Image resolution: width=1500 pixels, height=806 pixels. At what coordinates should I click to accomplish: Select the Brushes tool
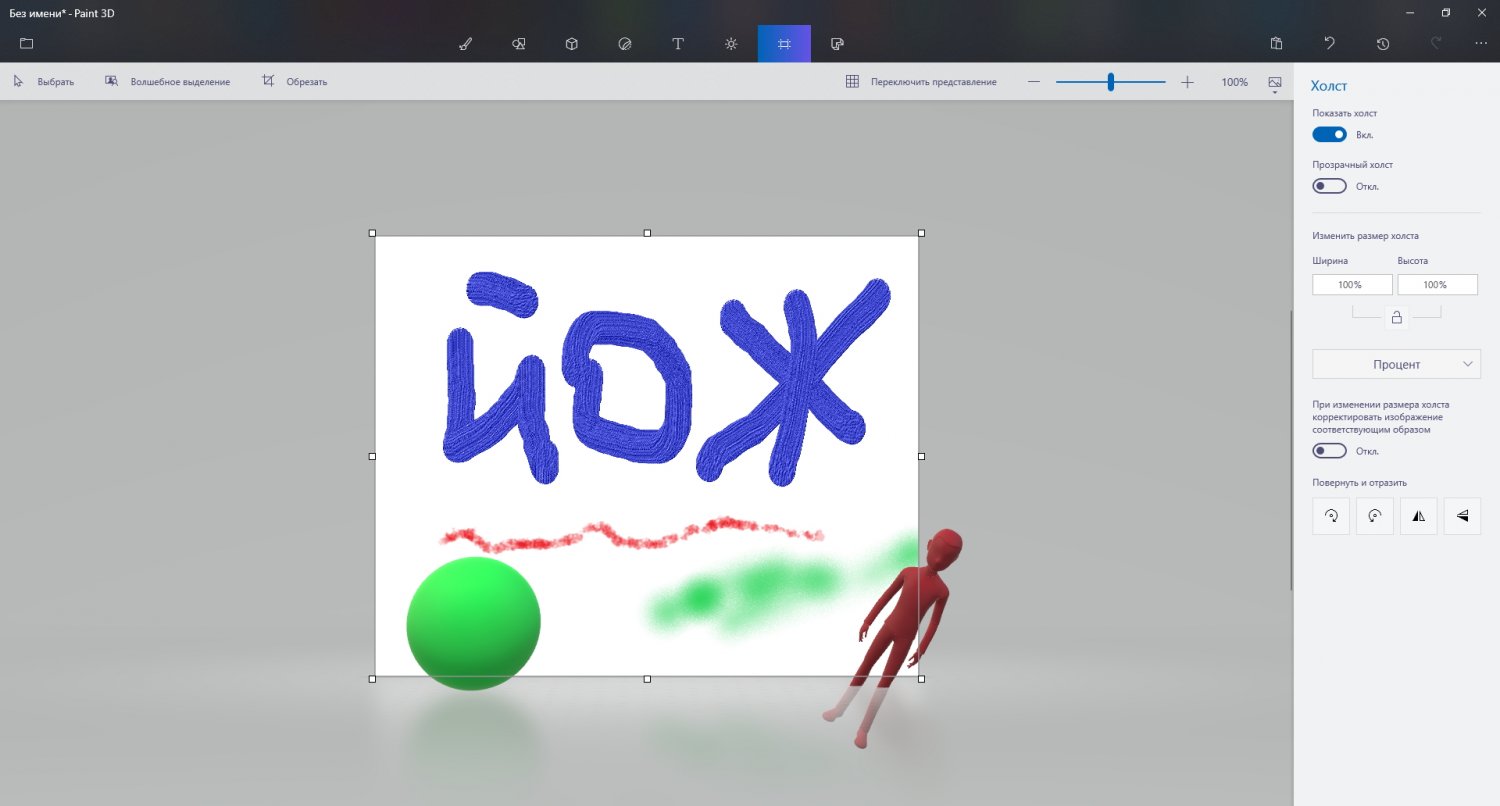point(465,44)
